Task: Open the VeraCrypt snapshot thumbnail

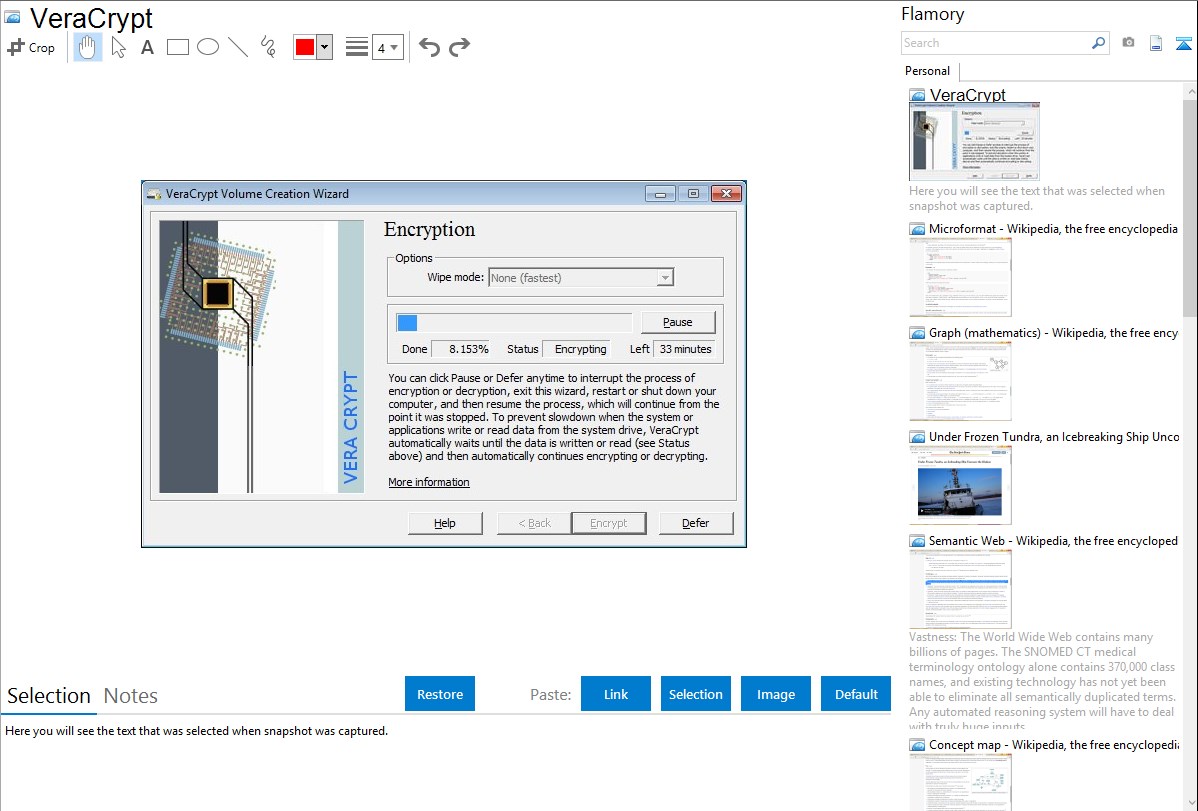Action: (974, 142)
